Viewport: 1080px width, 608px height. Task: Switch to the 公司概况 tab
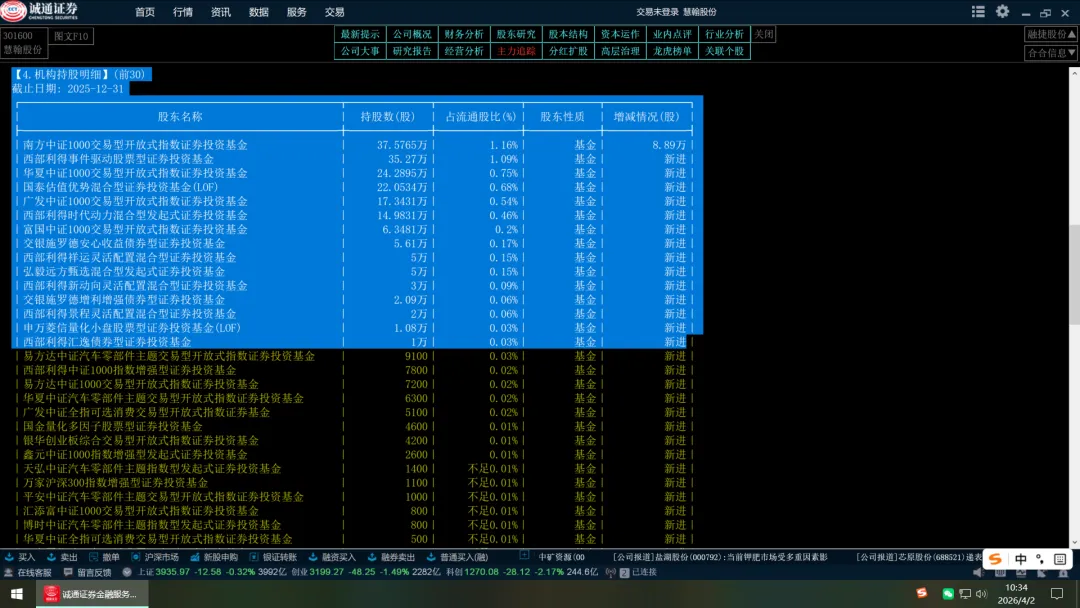(x=412, y=34)
